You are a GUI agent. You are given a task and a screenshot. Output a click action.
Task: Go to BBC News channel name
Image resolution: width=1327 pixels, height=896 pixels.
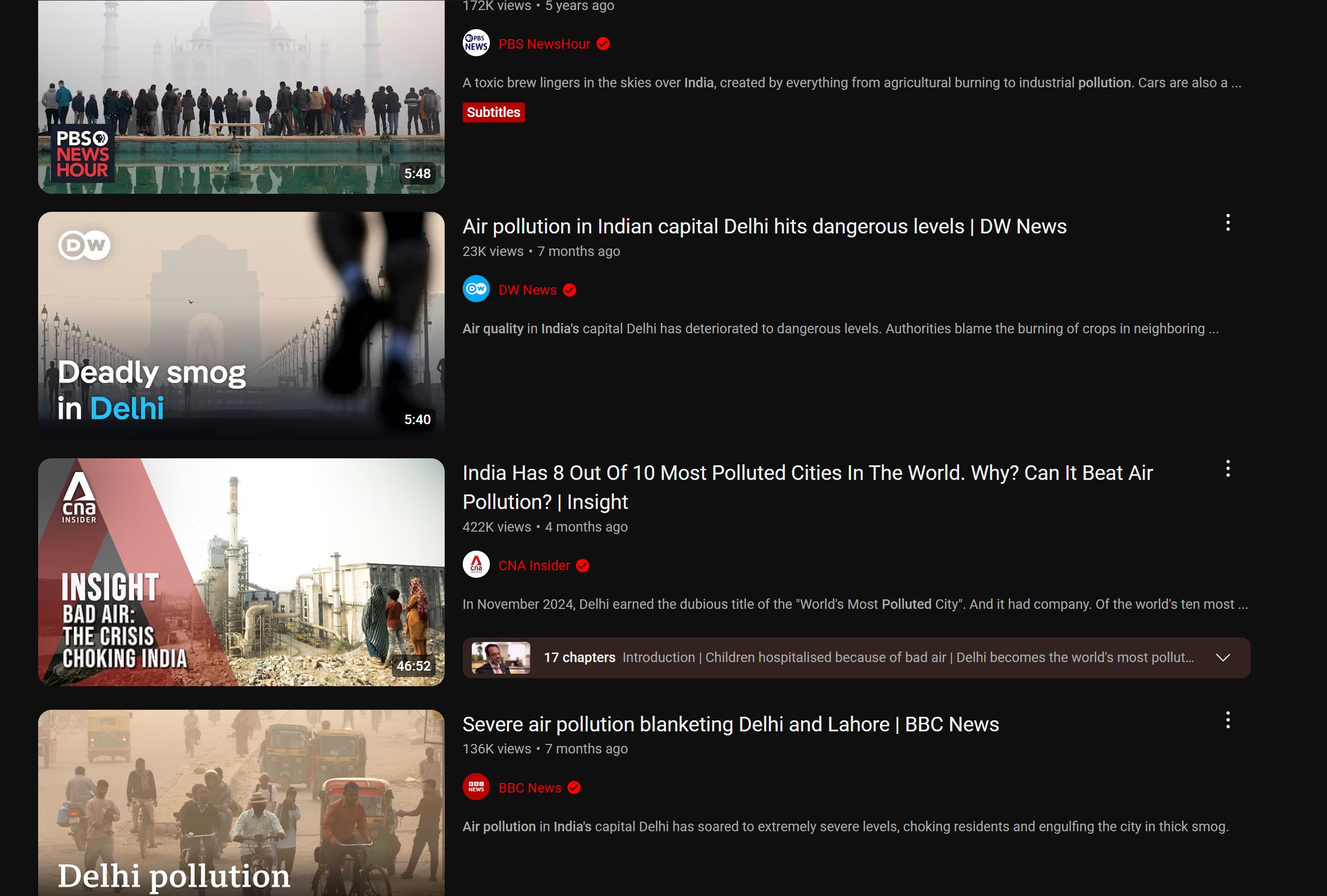[530, 788]
